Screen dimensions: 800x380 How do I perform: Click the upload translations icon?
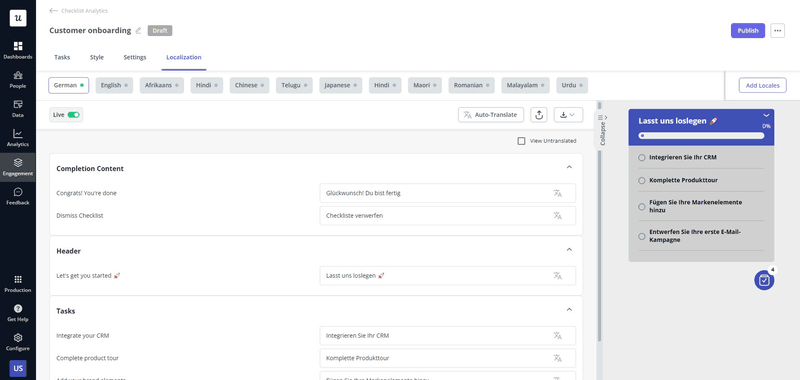click(x=539, y=115)
